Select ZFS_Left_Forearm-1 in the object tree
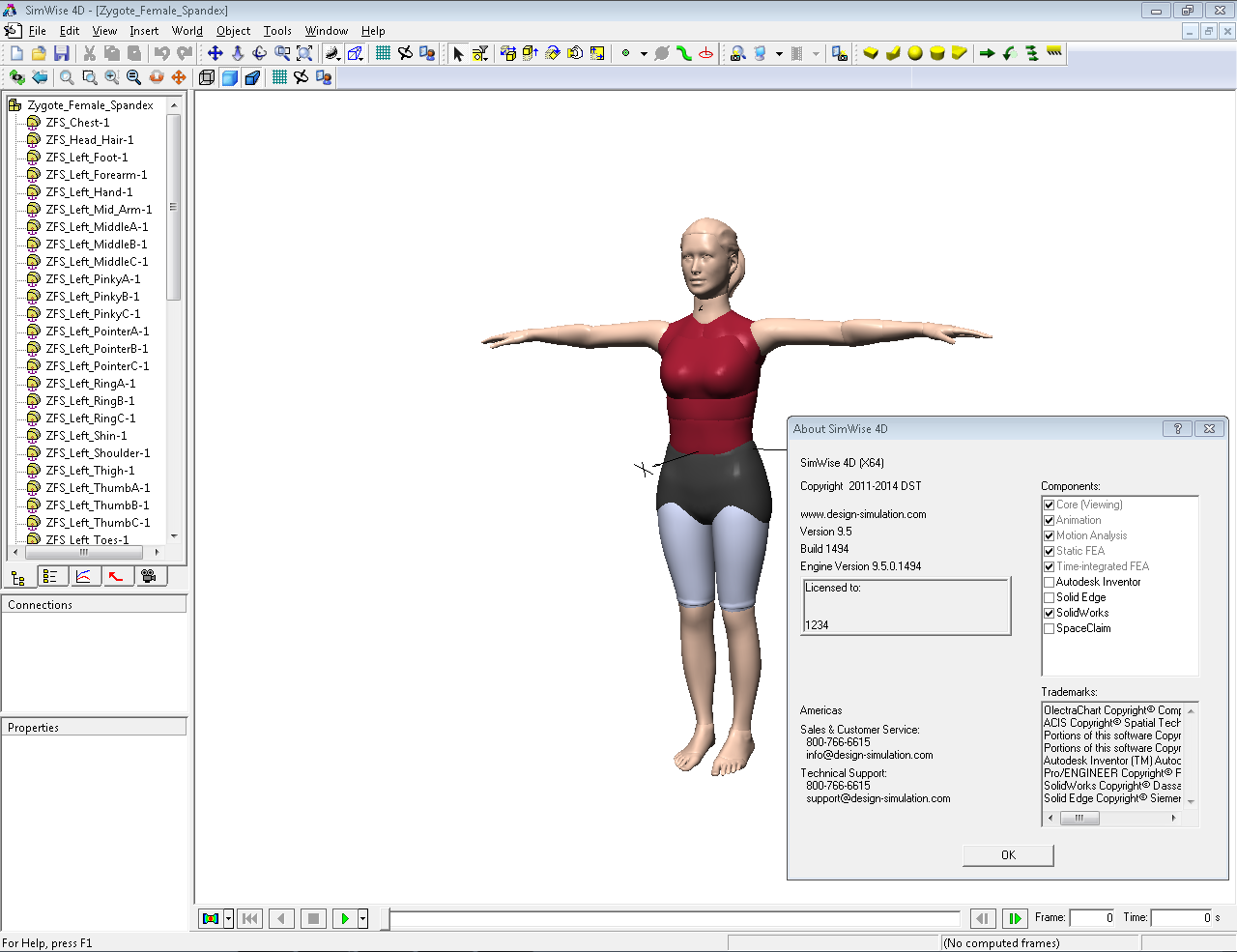The height and width of the screenshot is (952, 1237). [x=96, y=175]
